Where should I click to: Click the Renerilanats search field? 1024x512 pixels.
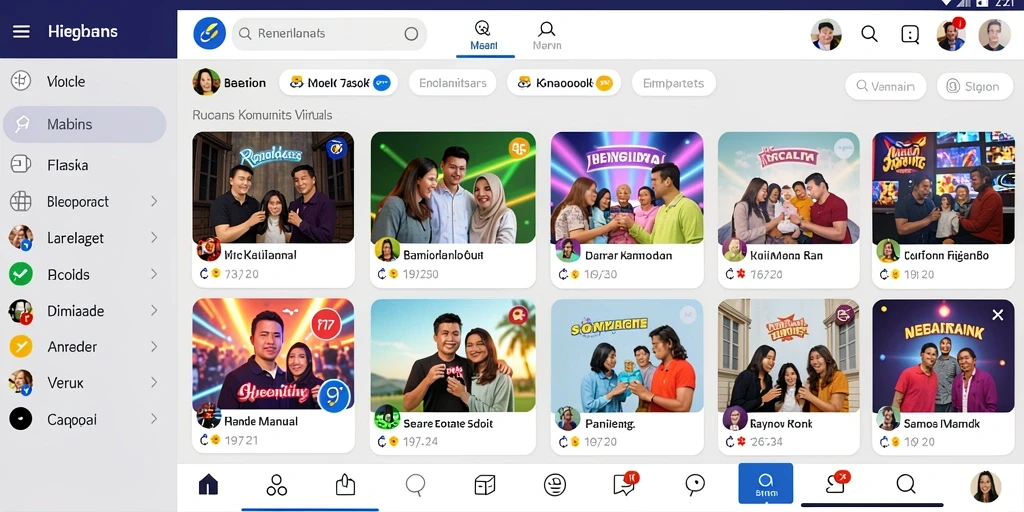point(329,33)
